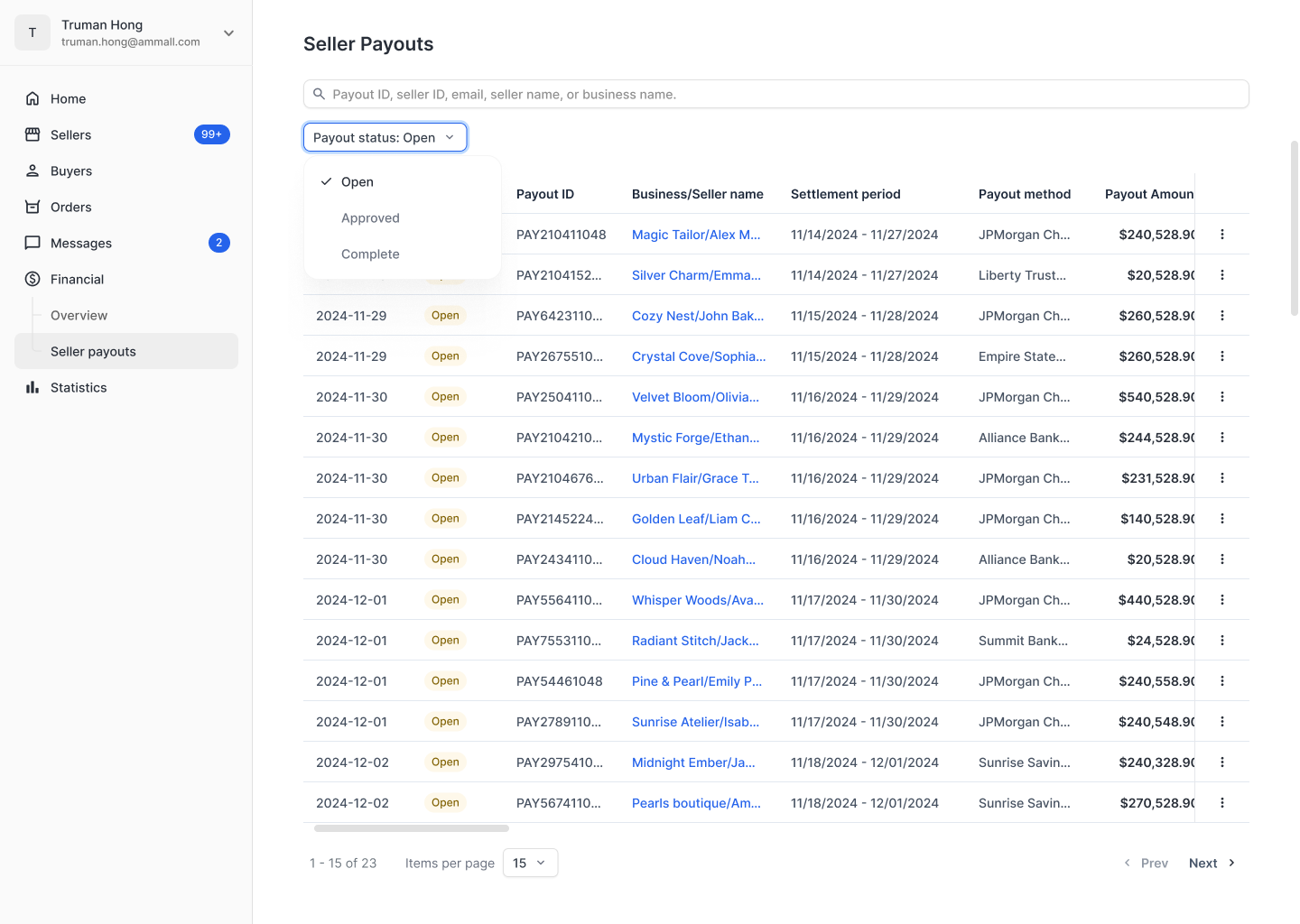The image size is (1300, 924).
Task: Click the horizontal table scrollbar
Action: coord(412,828)
